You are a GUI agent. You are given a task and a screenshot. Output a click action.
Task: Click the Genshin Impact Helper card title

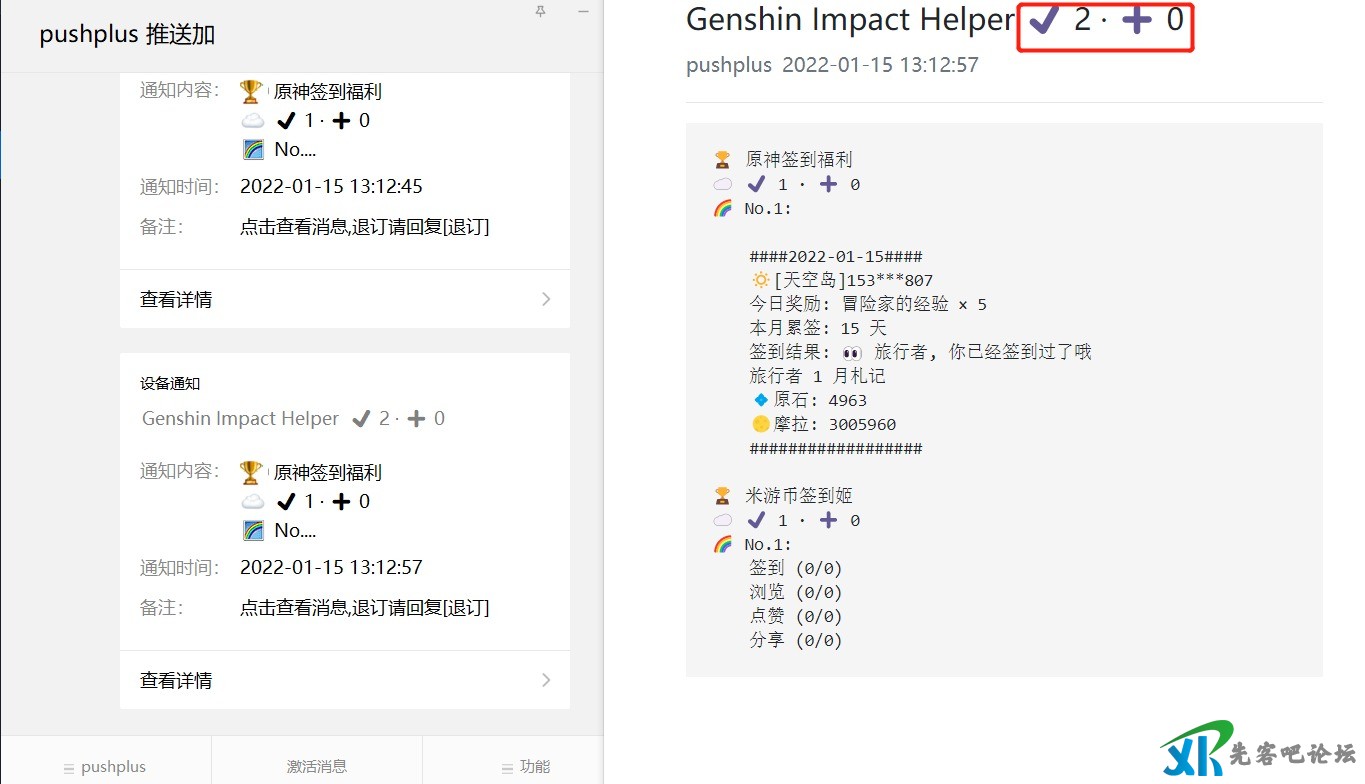coord(240,419)
